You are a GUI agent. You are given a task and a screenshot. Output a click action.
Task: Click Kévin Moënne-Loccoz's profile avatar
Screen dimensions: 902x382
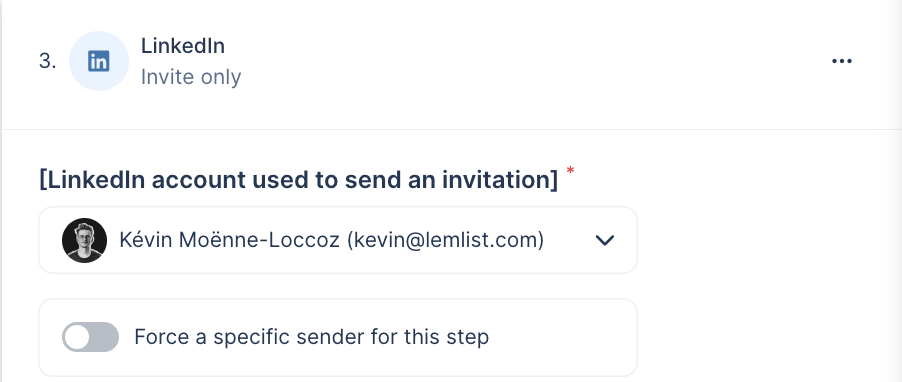(85, 240)
